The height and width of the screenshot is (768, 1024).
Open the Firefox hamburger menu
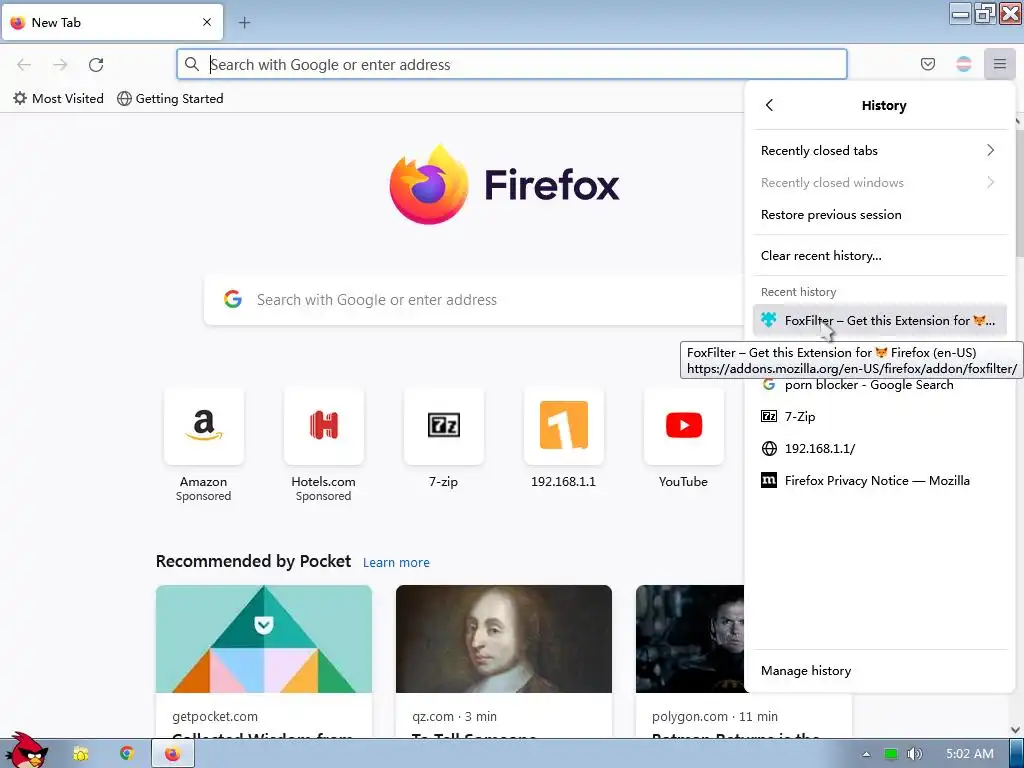pos(999,64)
